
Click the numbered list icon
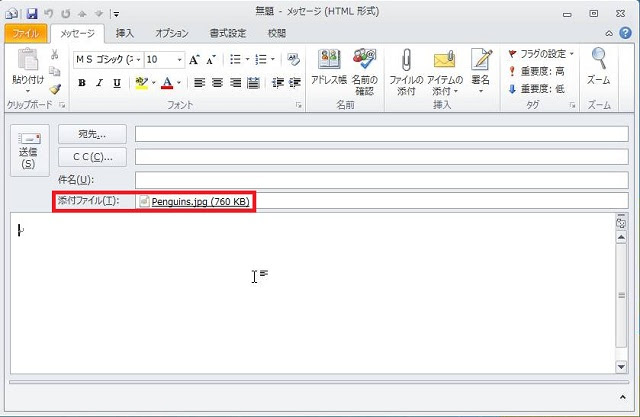(260, 60)
